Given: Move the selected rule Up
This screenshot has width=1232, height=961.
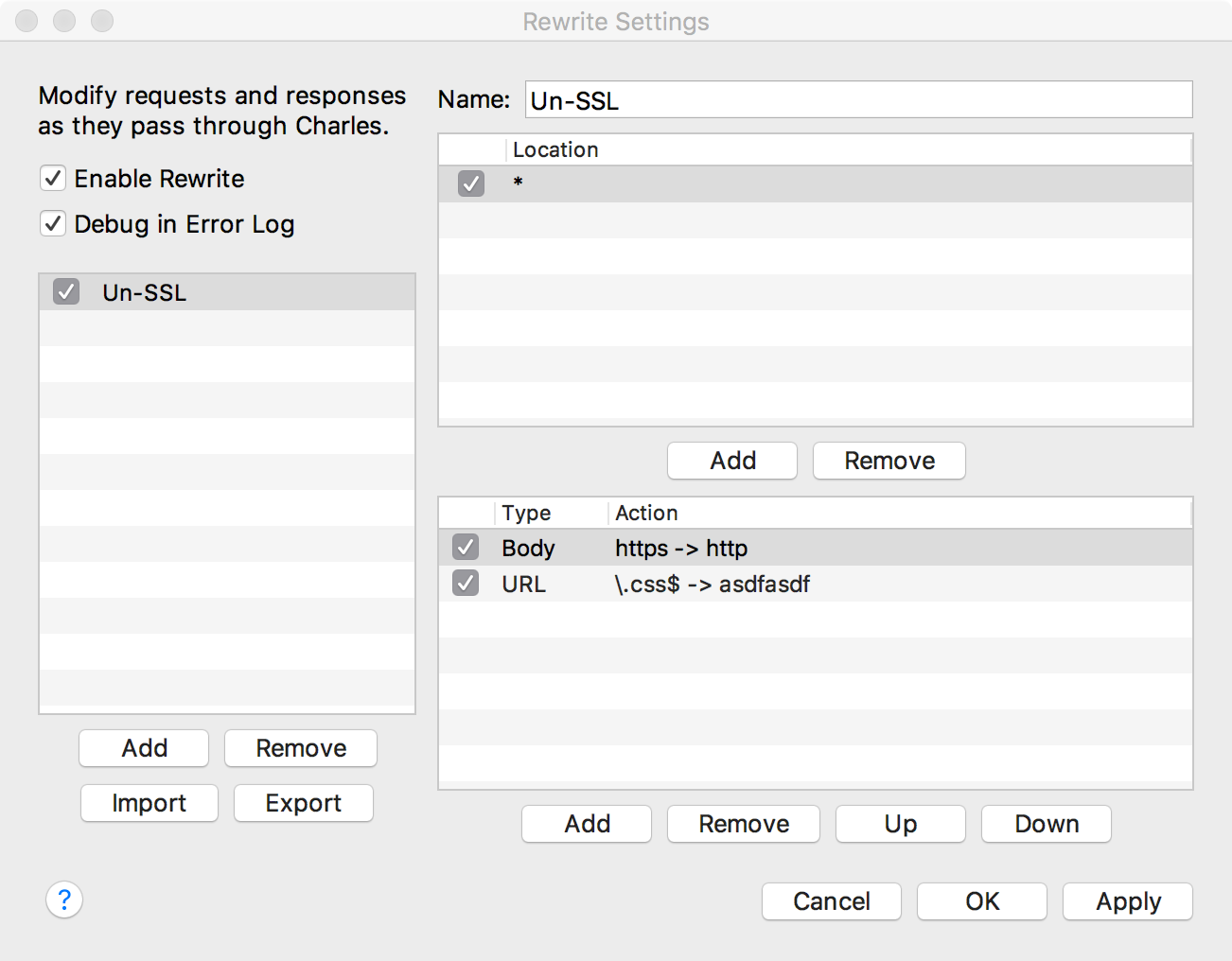Looking at the screenshot, I should pyautogui.click(x=900, y=824).
